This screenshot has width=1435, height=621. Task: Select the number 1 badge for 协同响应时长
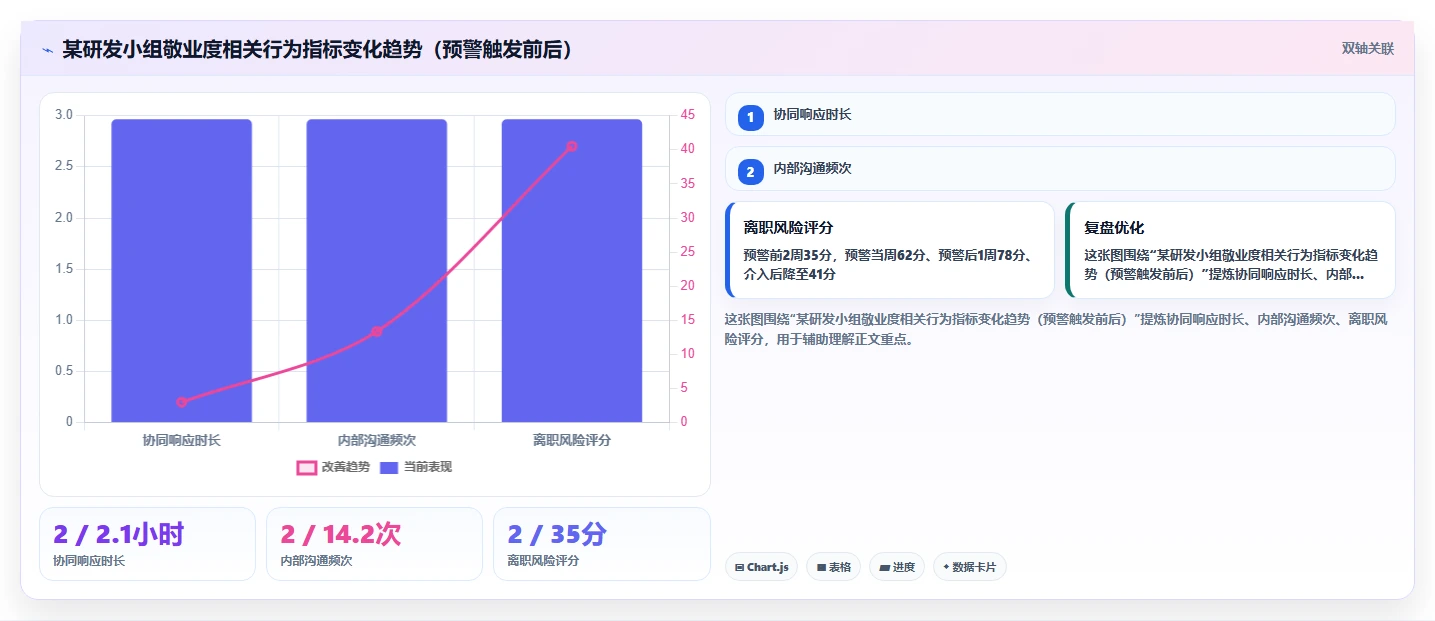point(750,117)
